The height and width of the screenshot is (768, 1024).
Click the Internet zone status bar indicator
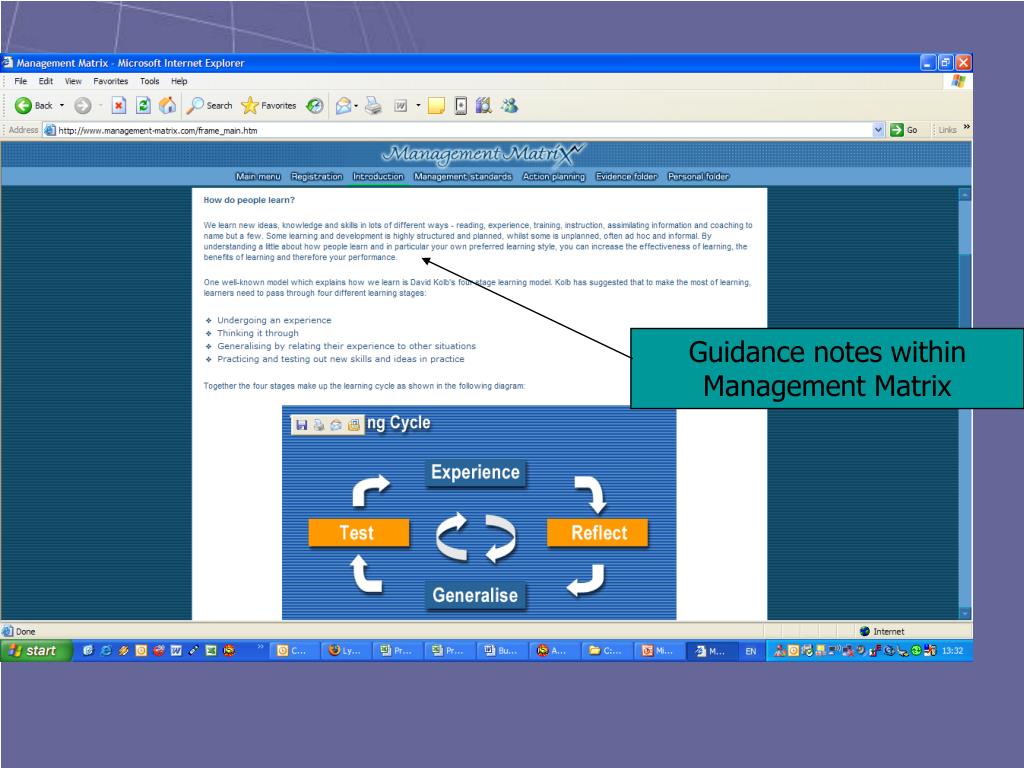(x=882, y=632)
